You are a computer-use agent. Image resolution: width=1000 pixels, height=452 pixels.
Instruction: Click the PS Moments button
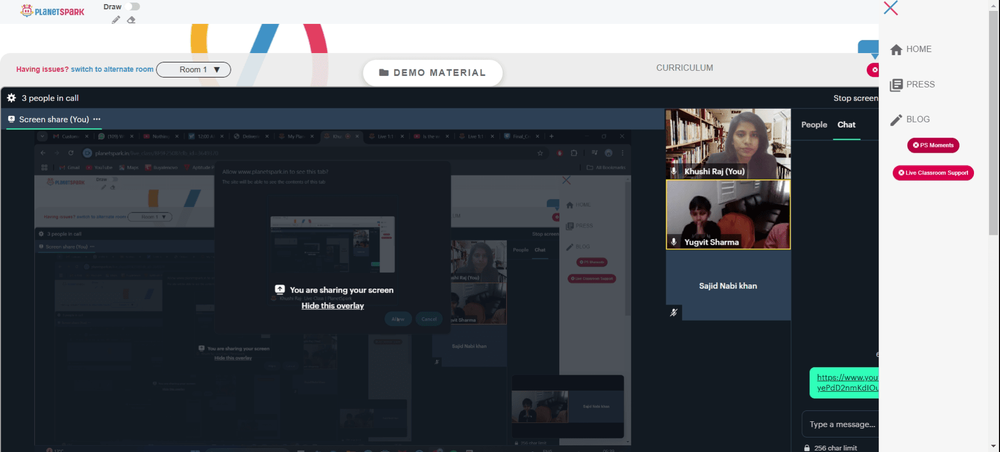pyautogui.click(x=933, y=145)
